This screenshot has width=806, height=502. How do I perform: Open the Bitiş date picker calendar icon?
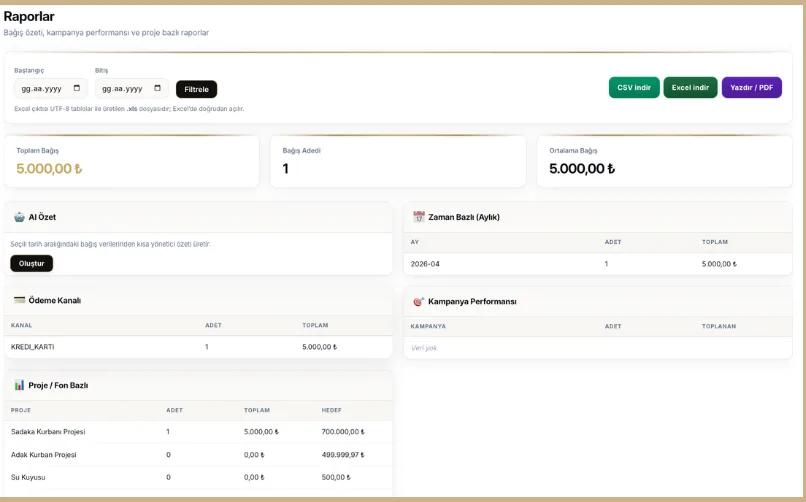click(159, 89)
